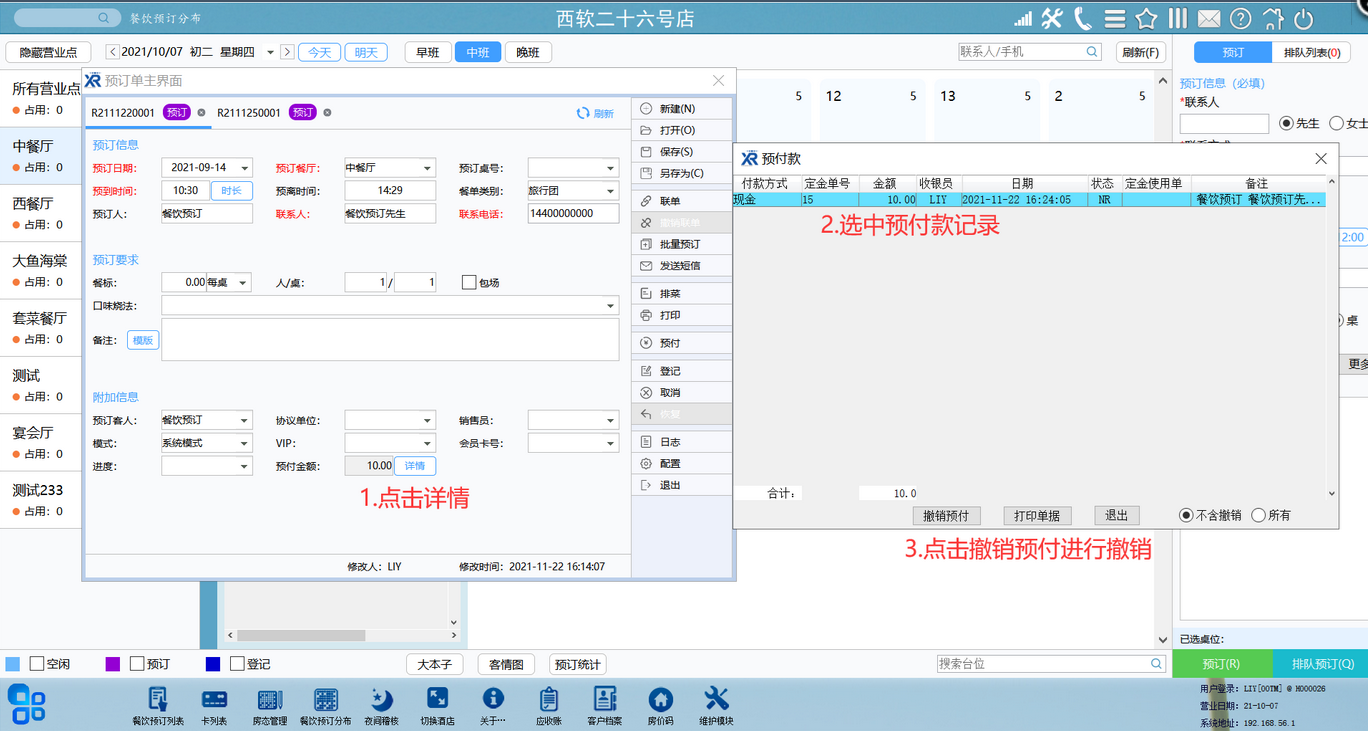Open the 关于 about icon
1368x731 pixels.
click(493, 705)
